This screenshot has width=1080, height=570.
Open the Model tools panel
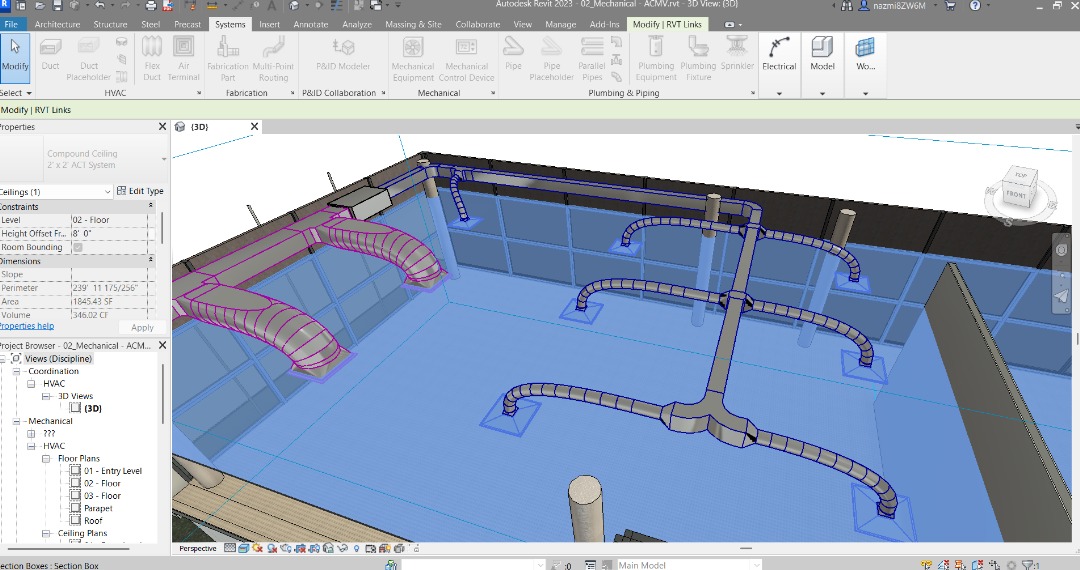pos(822,65)
